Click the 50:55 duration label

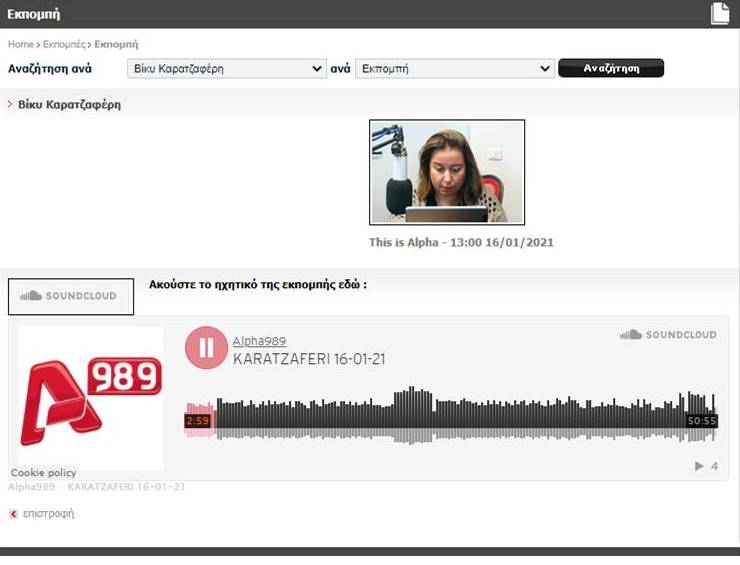[701, 421]
